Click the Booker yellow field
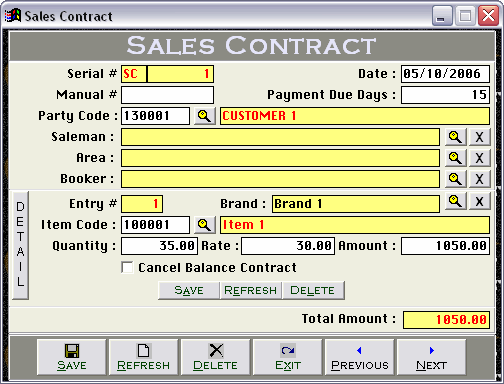This screenshot has width=504, height=384. (280, 179)
